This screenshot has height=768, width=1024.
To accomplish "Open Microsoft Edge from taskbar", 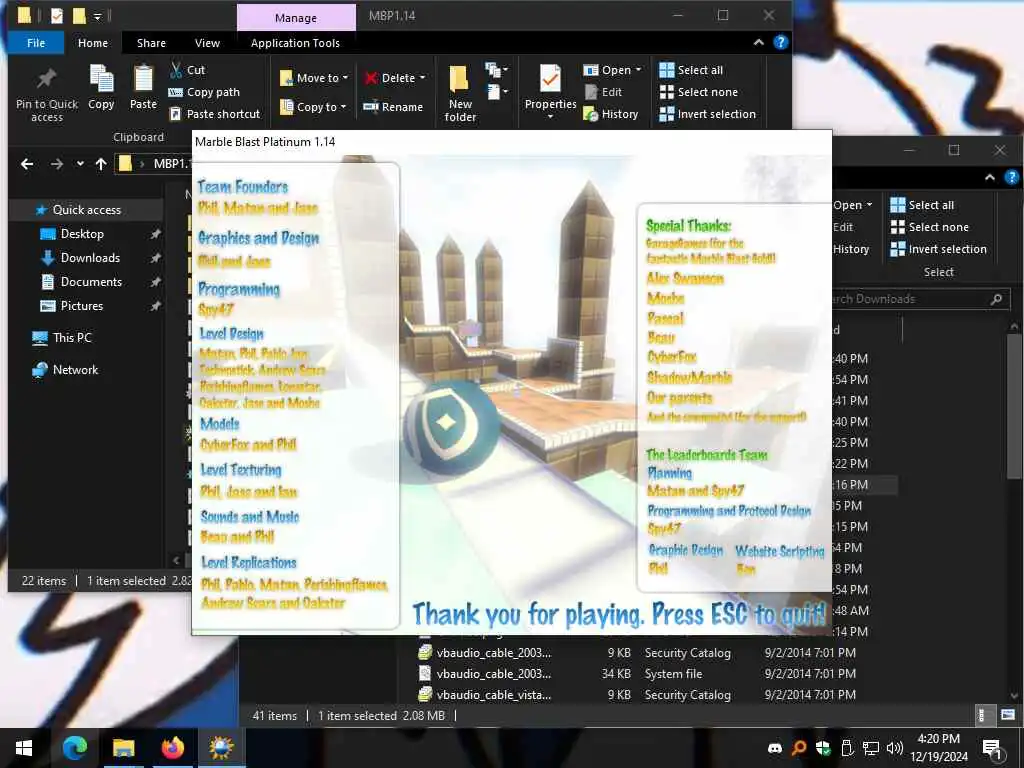I will click(74, 748).
